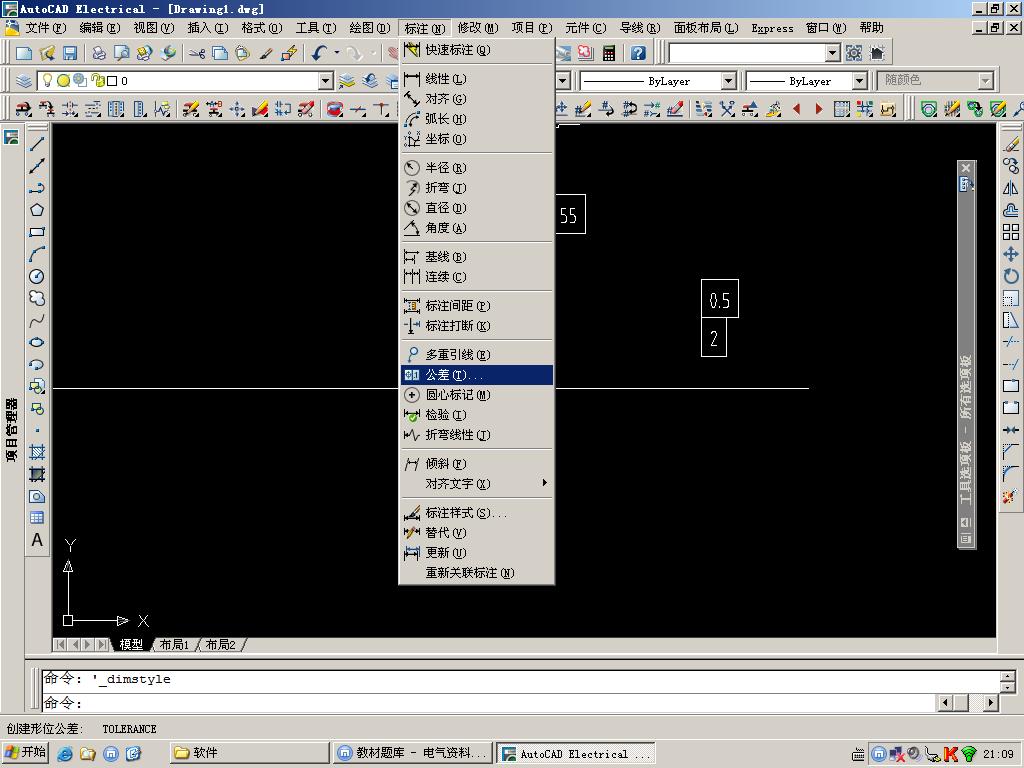
Task: Open the plot style dropdown
Action: [x=985, y=81]
